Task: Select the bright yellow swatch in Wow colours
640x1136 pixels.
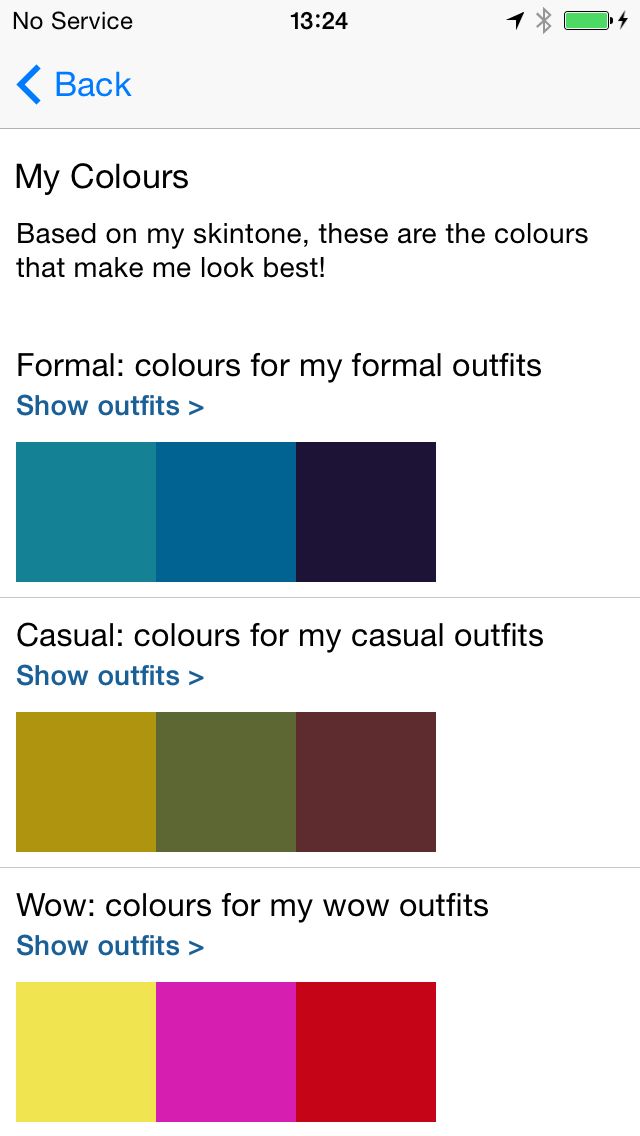Action: click(x=85, y=1051)
